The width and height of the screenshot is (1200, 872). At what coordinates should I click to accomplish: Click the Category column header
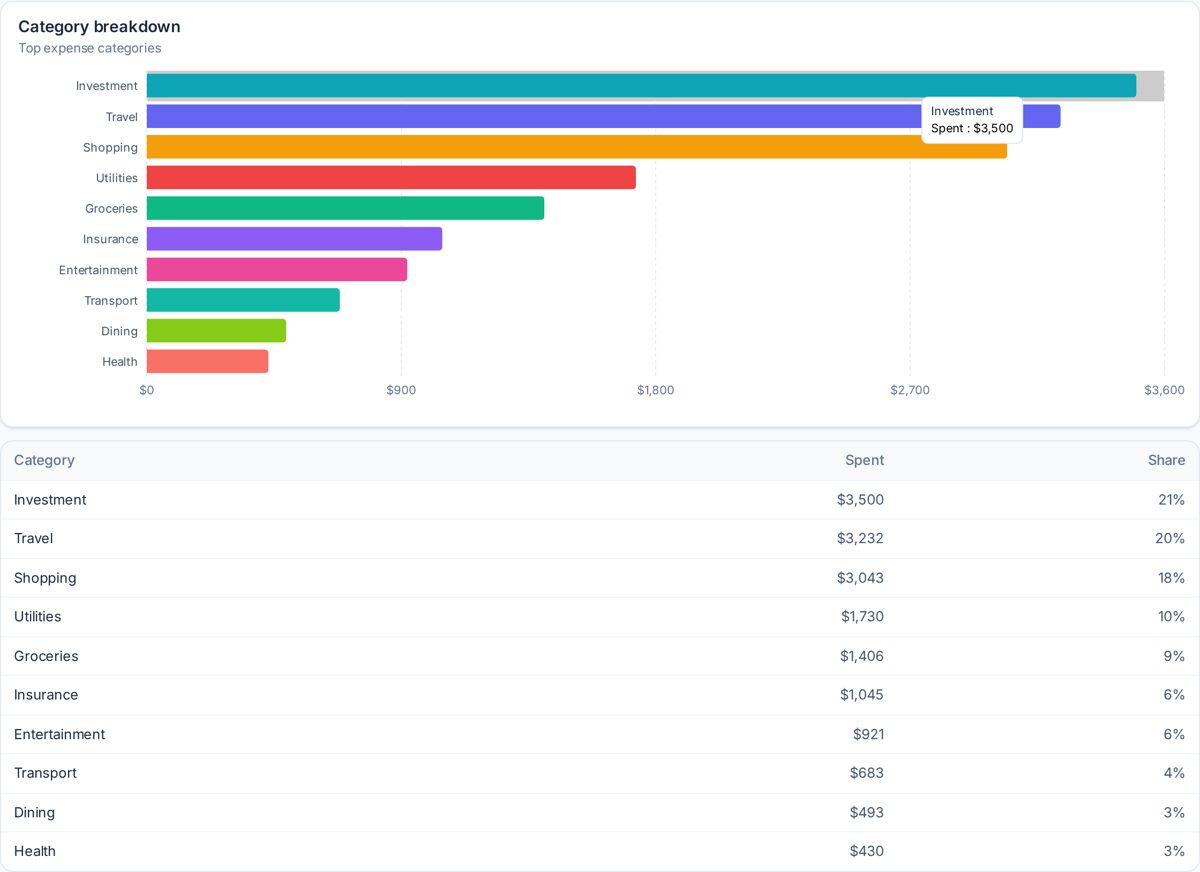(44, 460)
